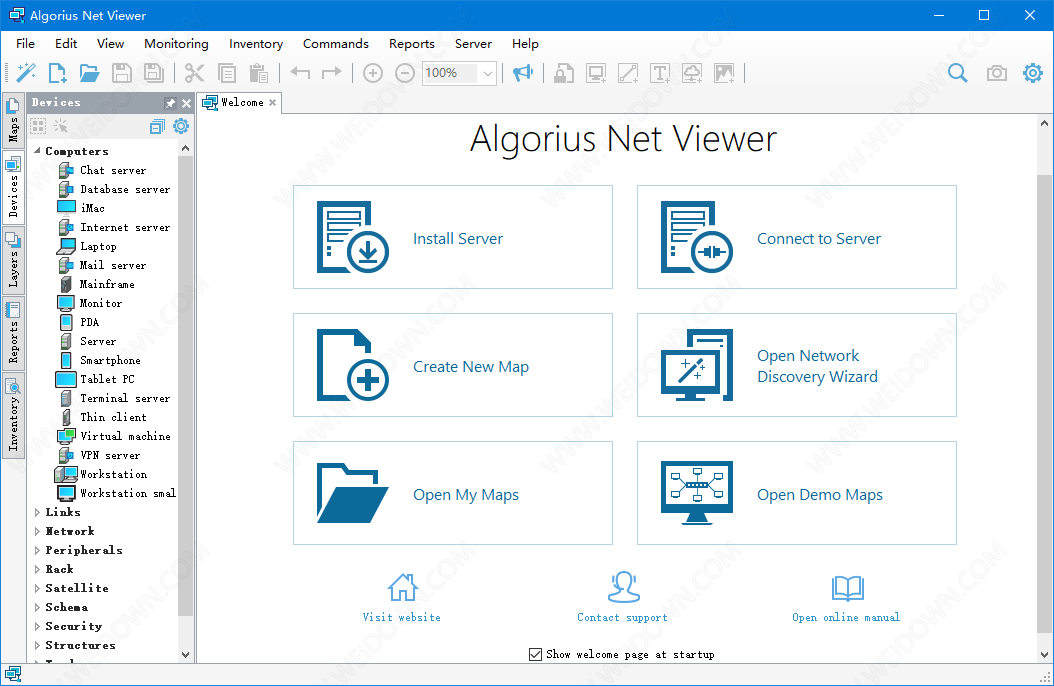Zoom in with the plus circle icon
The image size is (1054, 686).
pos(372,73)
